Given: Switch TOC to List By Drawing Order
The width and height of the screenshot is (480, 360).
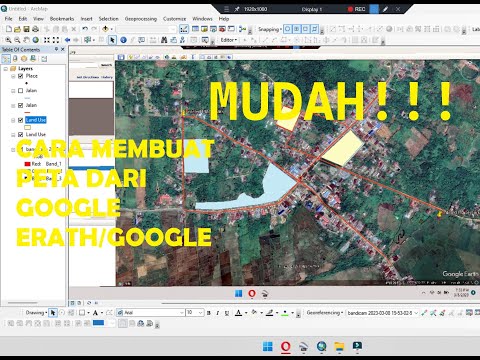Looking at the screenshot, I should 6,59.
